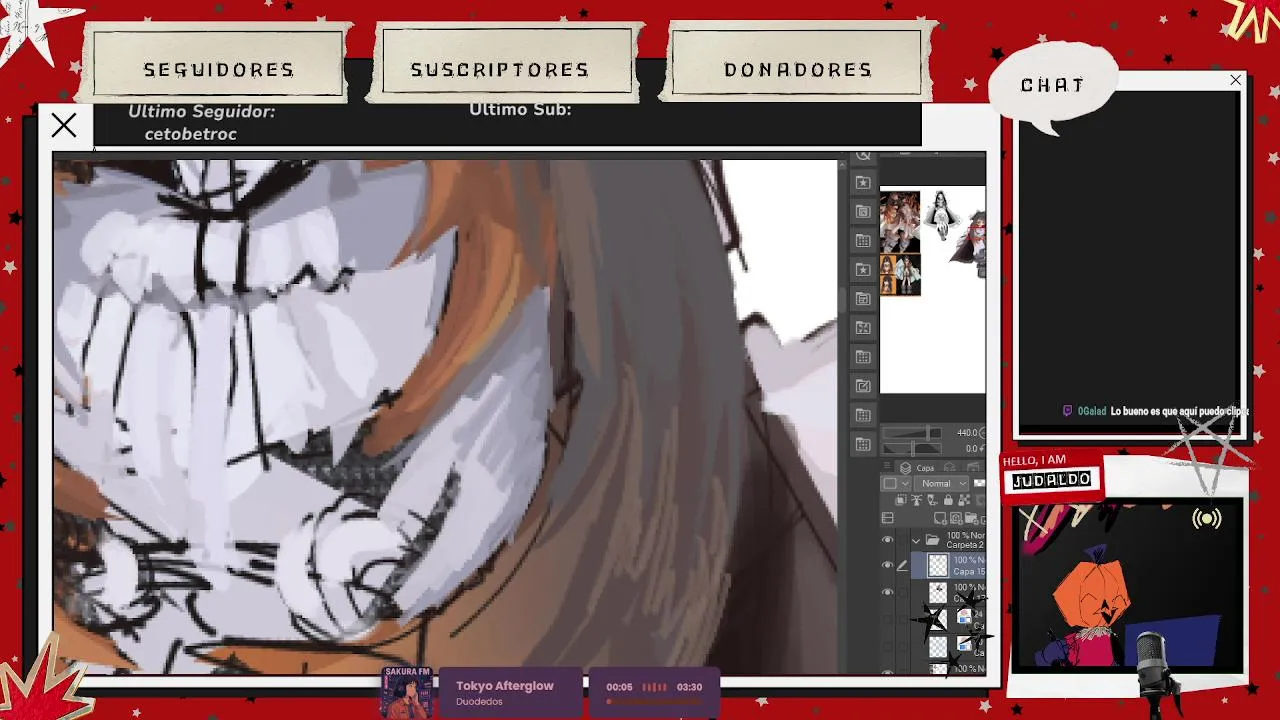Image resolution: width=1280 pixels, height=720 pixels.
Task: Click the CHAT speech bubble
Action: tap(1052, 86)
